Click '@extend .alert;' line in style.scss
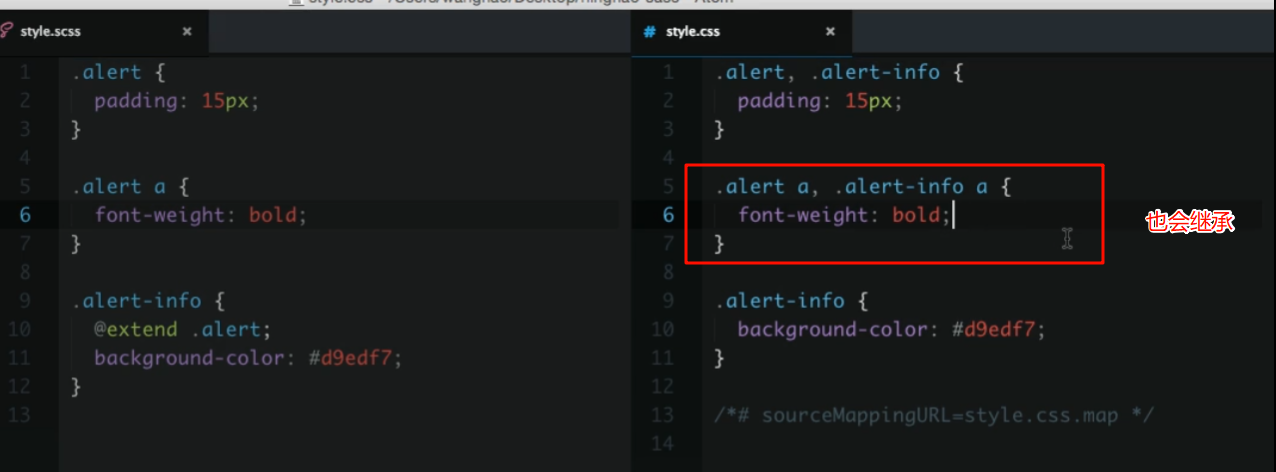 point(183,329)
